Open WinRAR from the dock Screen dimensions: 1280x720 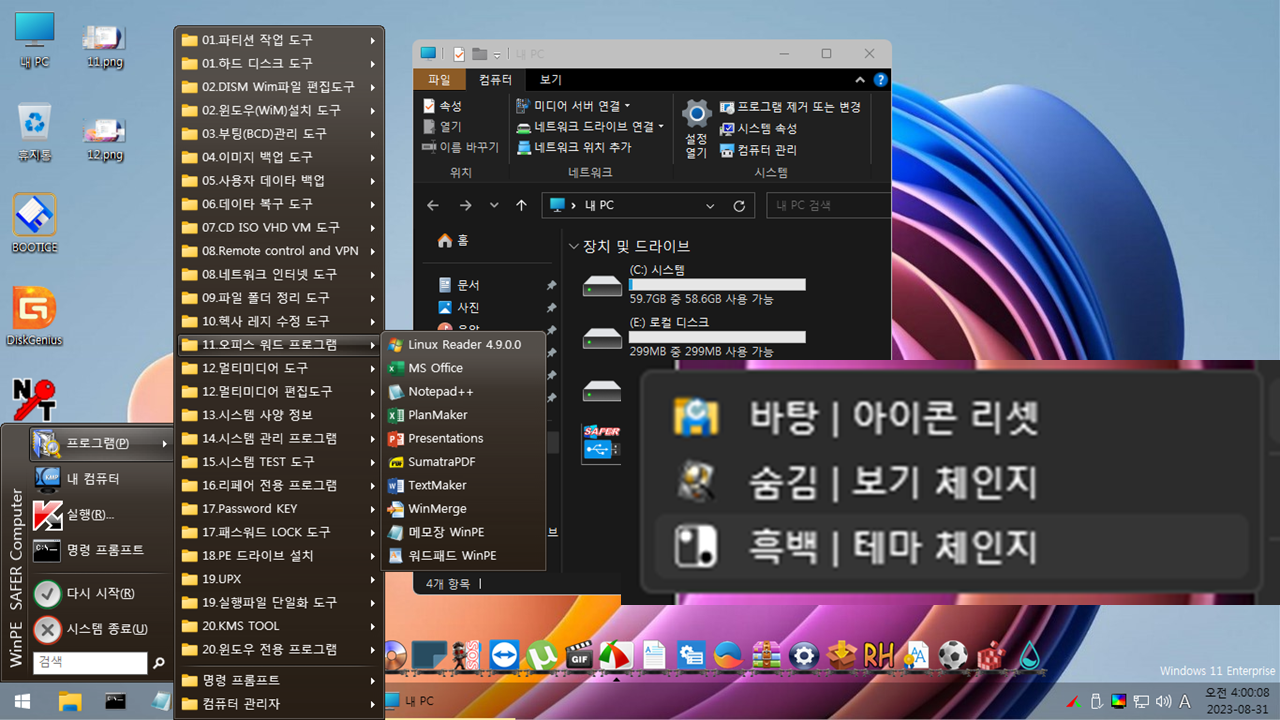(x=766, y=655)
